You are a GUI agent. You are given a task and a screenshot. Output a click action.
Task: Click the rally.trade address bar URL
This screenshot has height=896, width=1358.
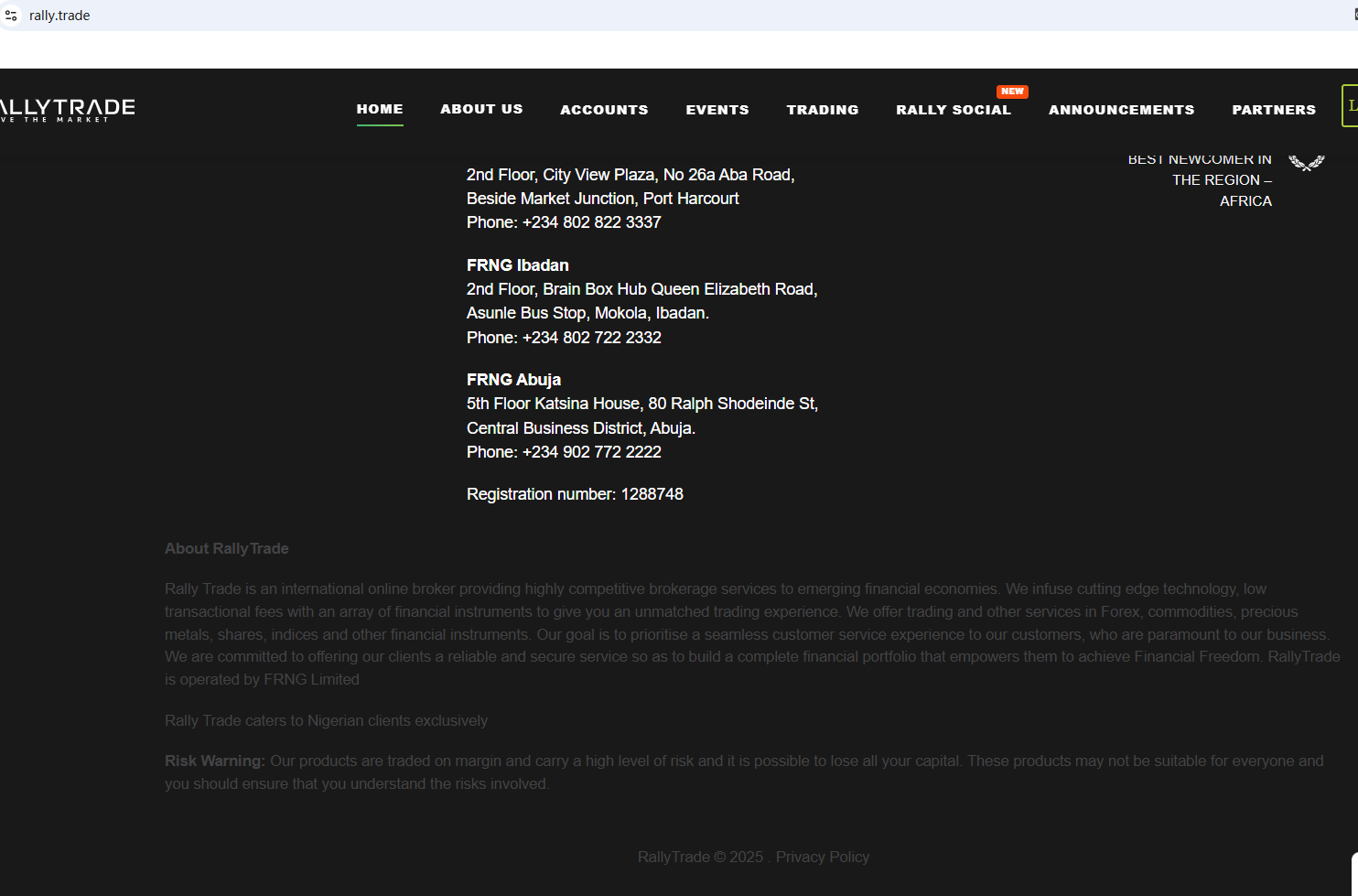[59, 16]
